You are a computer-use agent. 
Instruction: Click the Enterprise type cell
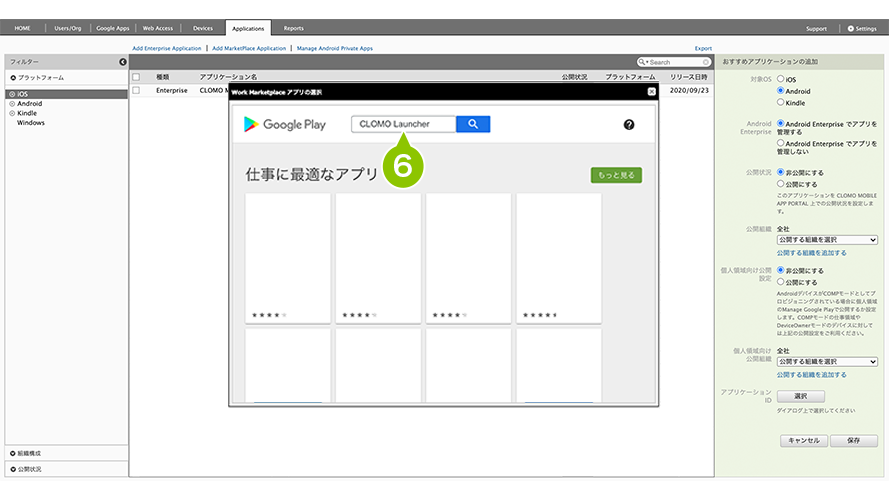tap(172, 90)
